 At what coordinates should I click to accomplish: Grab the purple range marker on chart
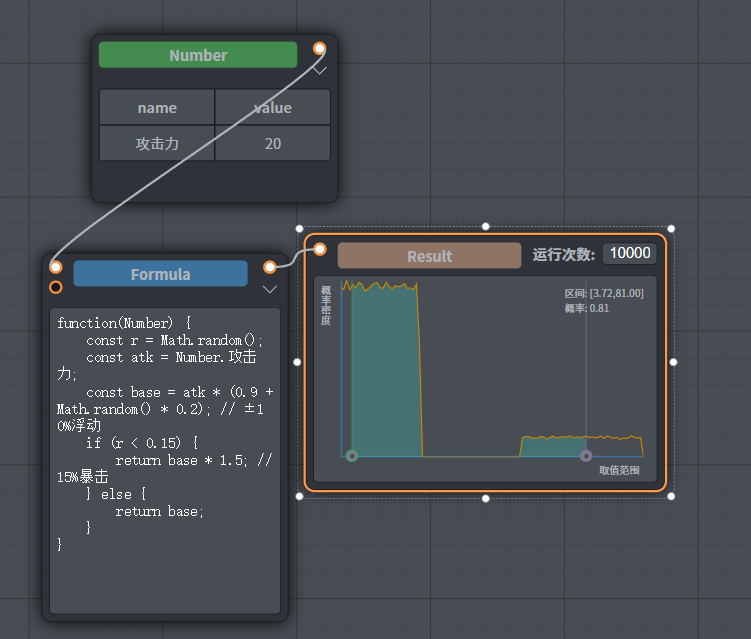pos(586,456)
